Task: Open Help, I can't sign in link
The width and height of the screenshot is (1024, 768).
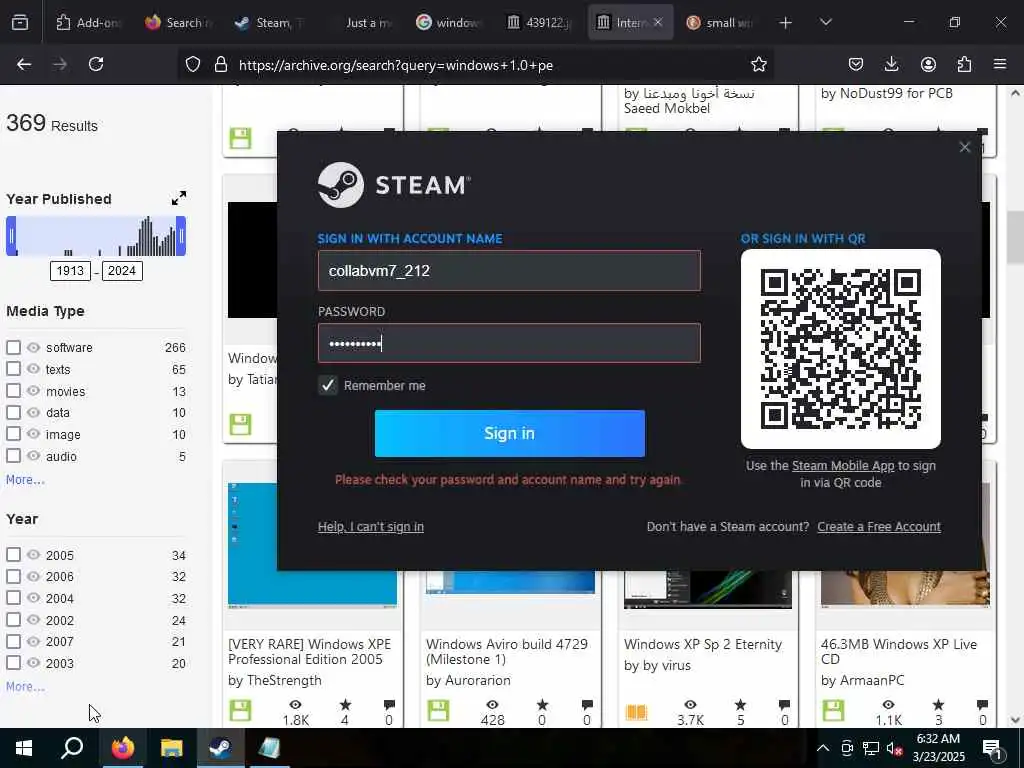Action: pos(370,526)
